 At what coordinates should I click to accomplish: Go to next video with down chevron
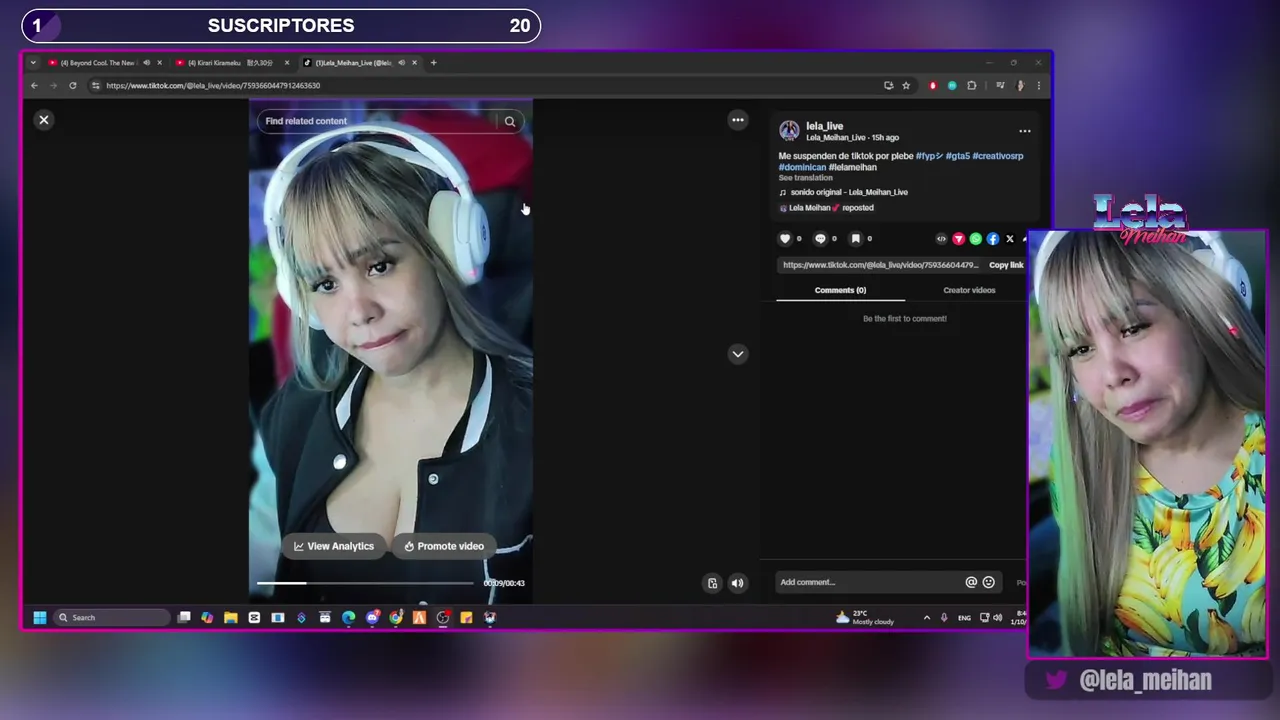738,354
